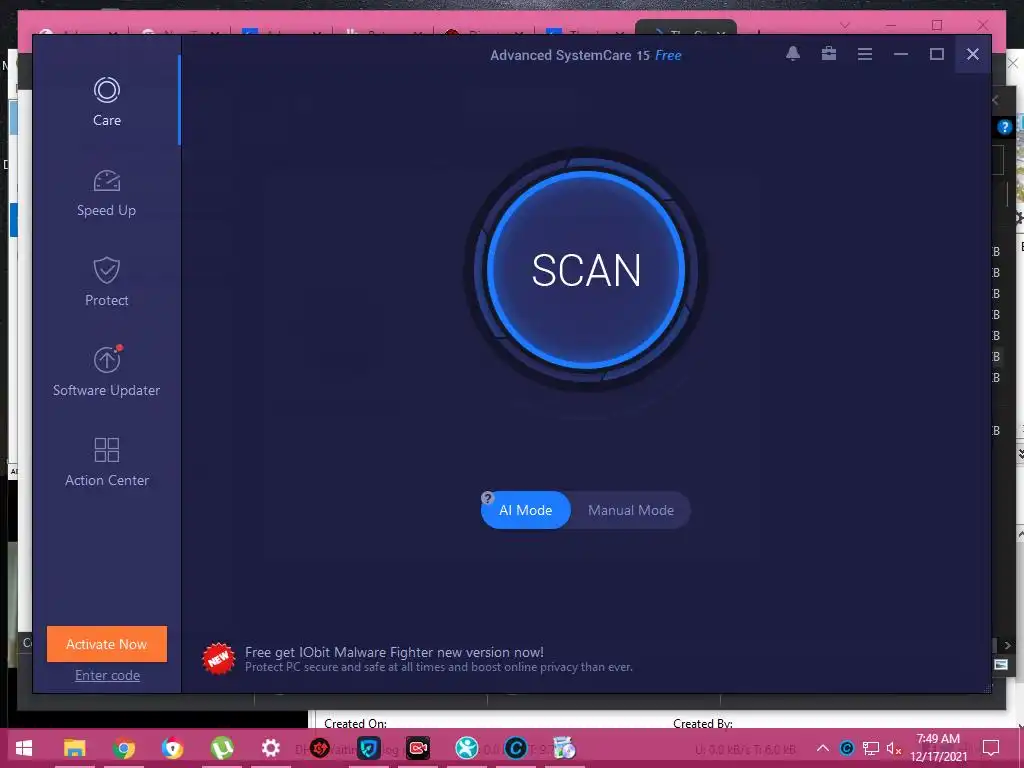The height and width of the screenshot is (768, 1024).
Task: Open the disc installer icon on taskbar
Action: [x=564, y=748]
